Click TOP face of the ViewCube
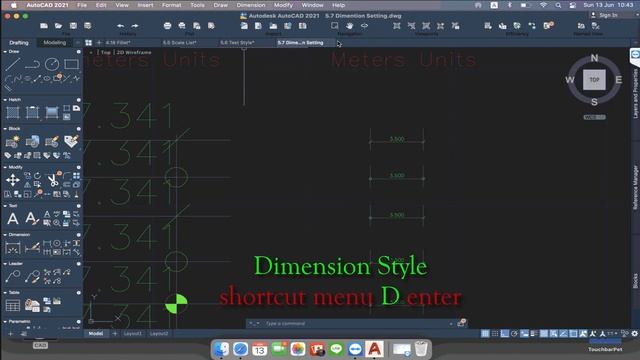The width and height of the screenshot is (640, 360). (x=594, y=80)
